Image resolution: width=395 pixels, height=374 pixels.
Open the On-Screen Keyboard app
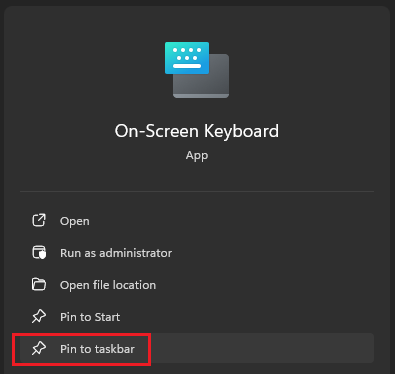point(197,221)
